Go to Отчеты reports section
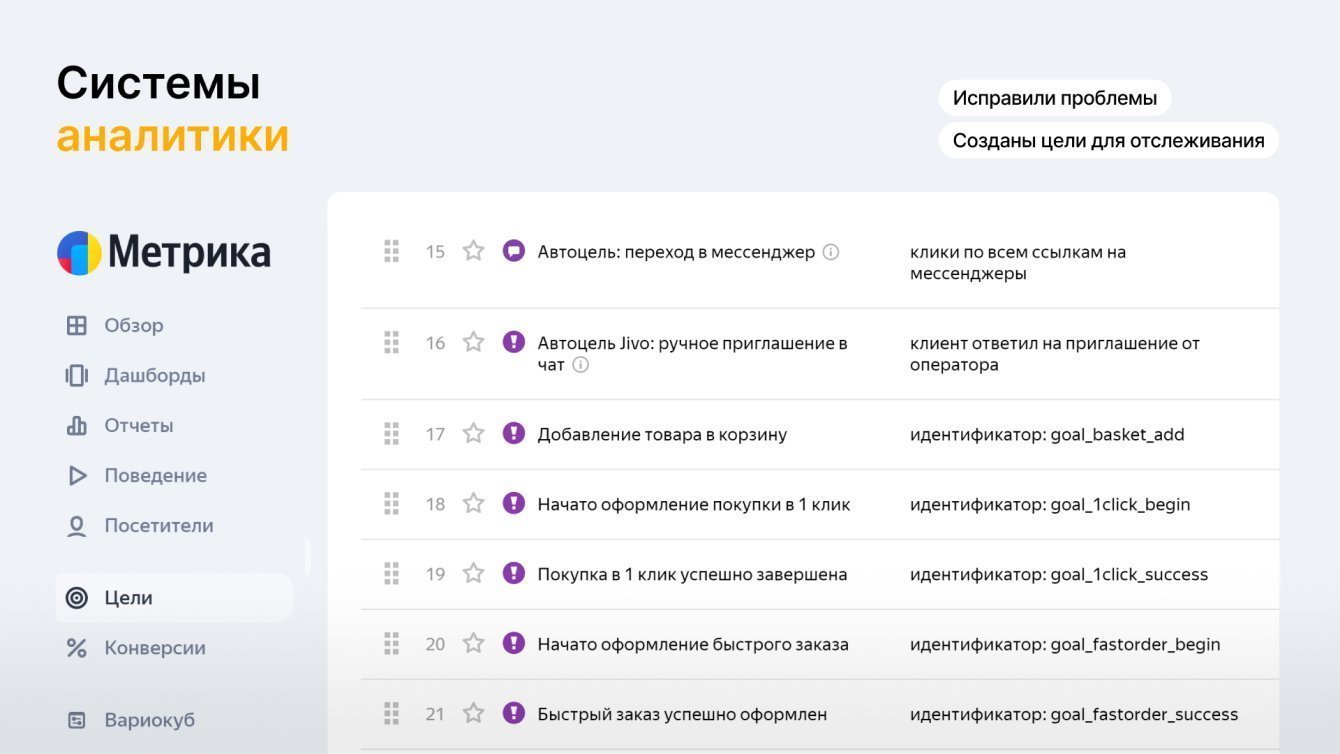1340x754 pixels. point(138,425)
